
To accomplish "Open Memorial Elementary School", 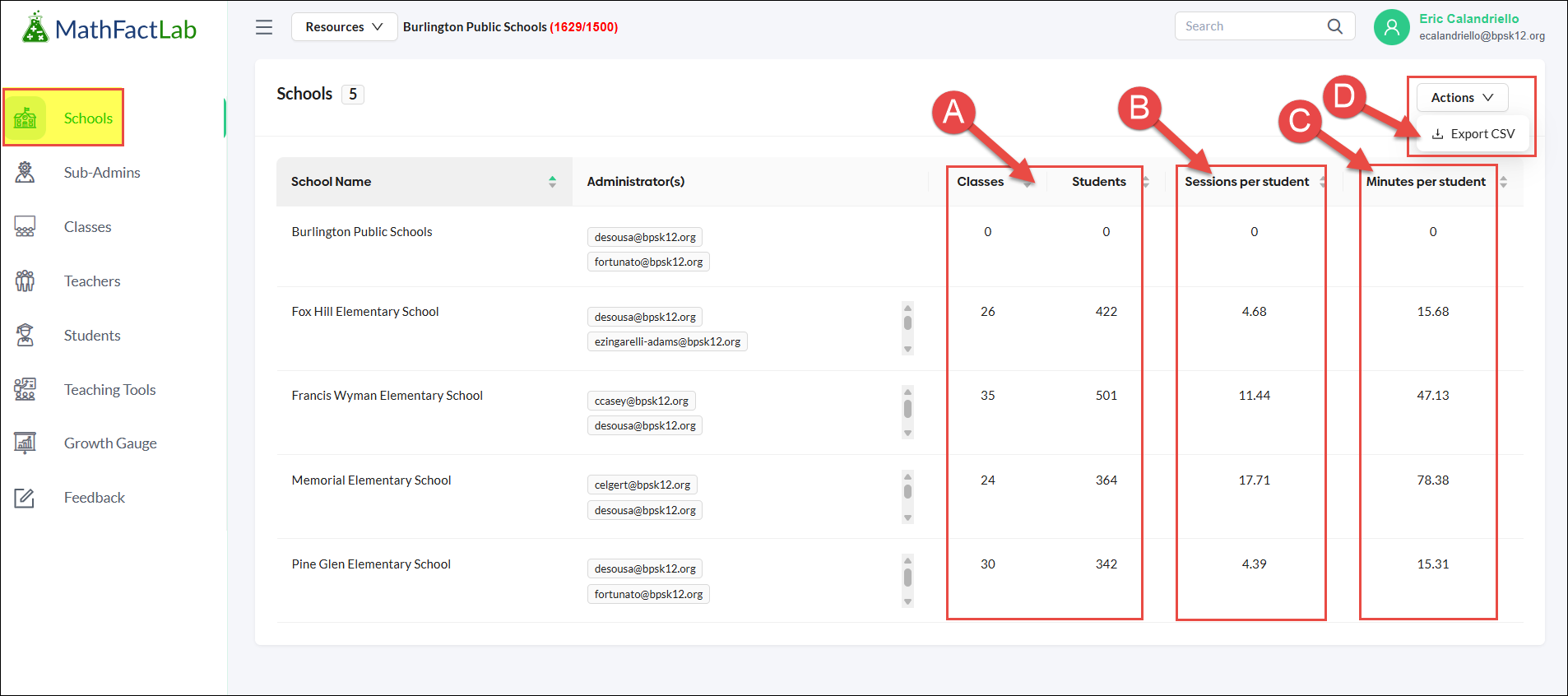I will (371, 480).
